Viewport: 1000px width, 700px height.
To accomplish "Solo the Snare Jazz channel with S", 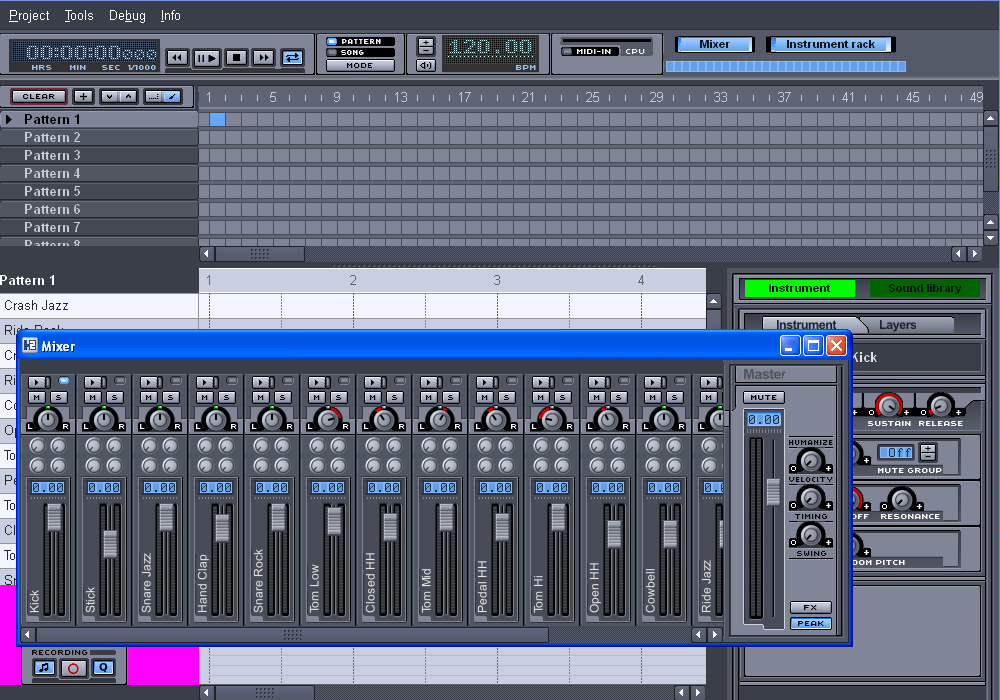I will pos(170,398).
